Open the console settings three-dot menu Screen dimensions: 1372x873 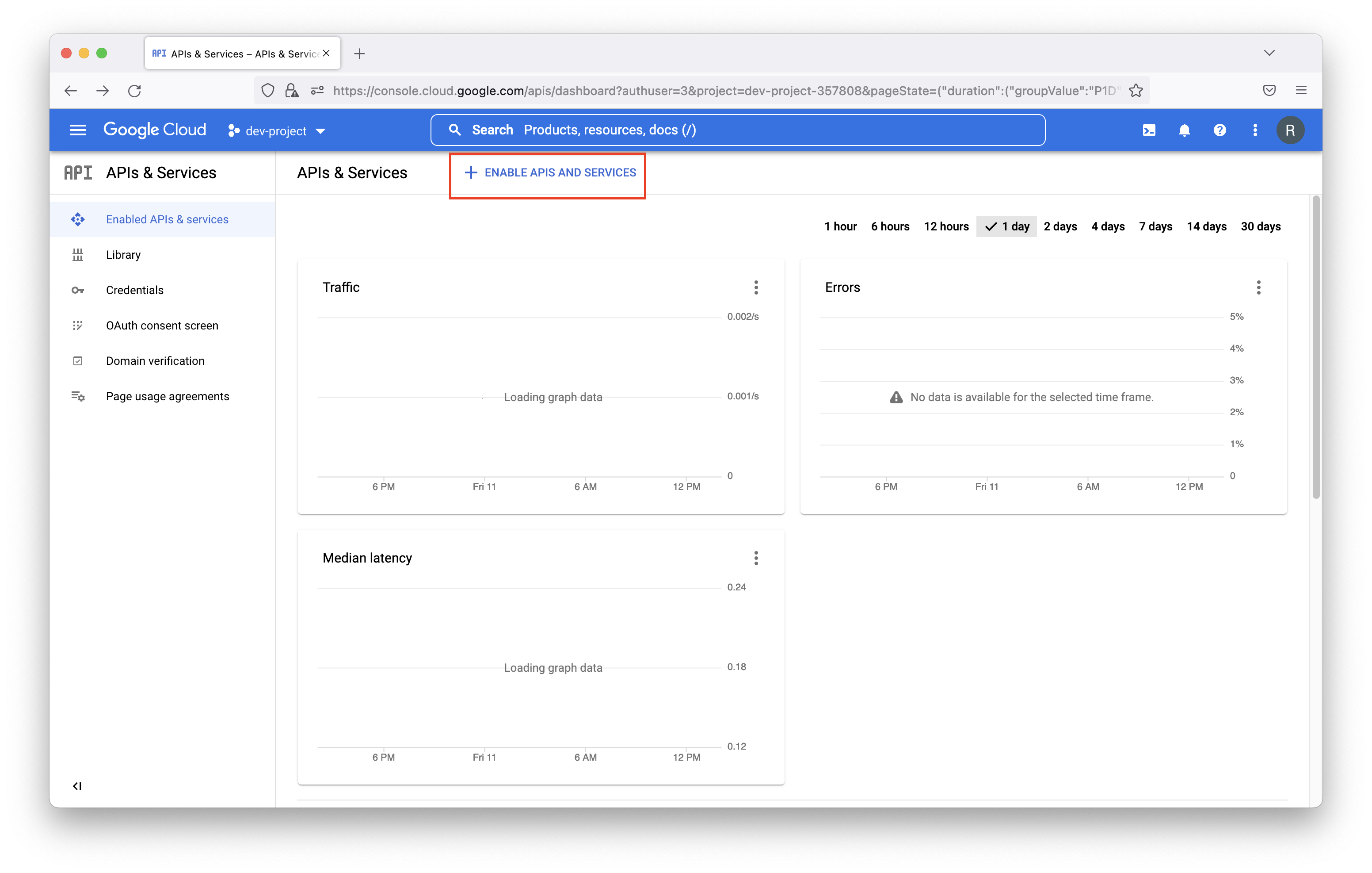[1254, 130]
